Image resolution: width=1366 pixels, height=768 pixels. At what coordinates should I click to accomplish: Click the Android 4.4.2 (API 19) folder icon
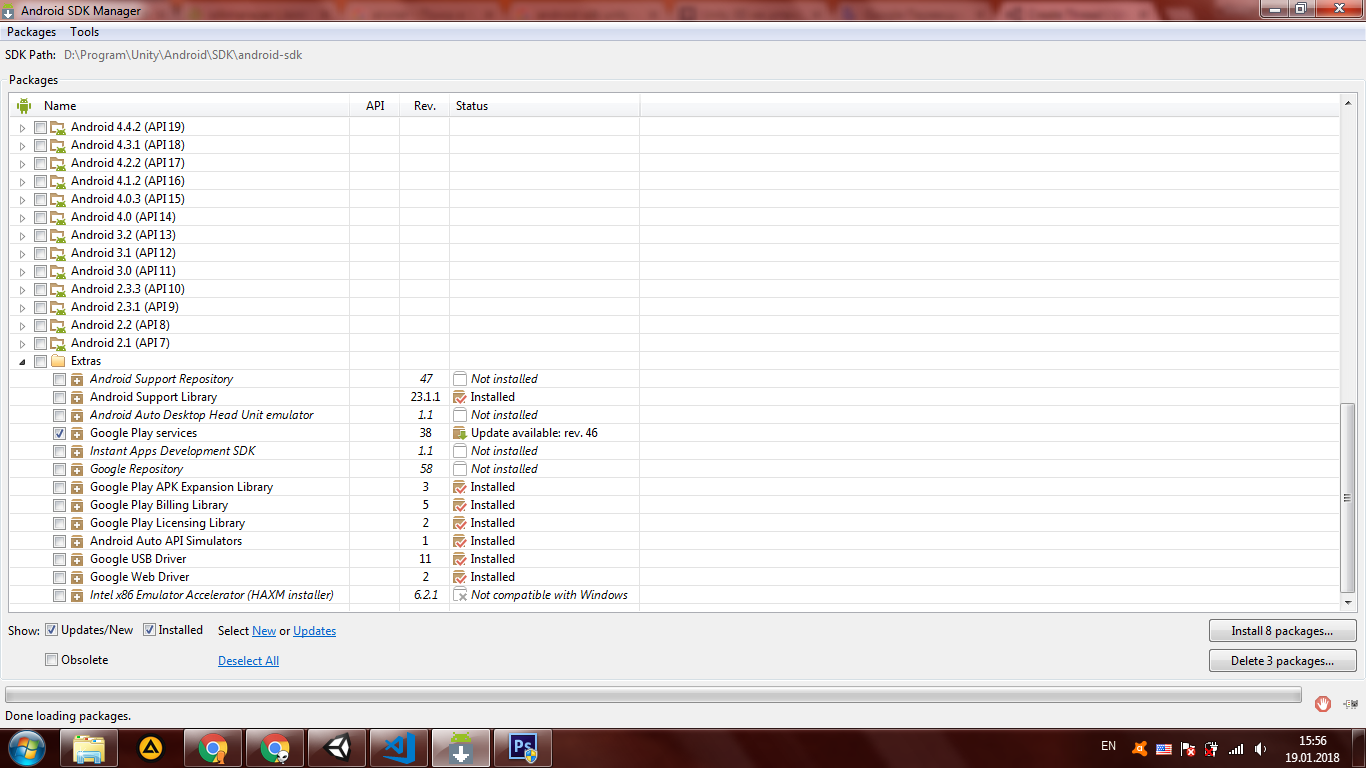58,127
